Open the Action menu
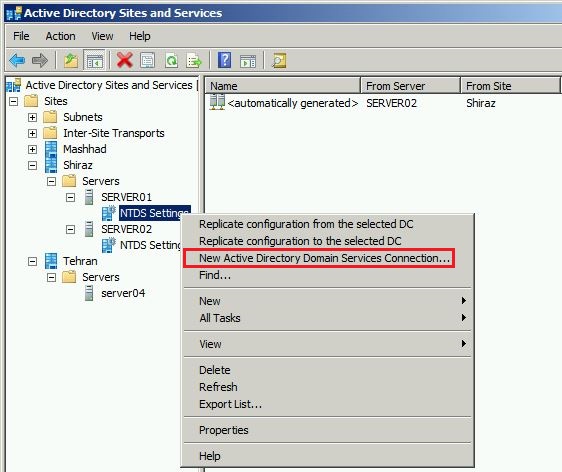562x472 pixels. (60, 36)
